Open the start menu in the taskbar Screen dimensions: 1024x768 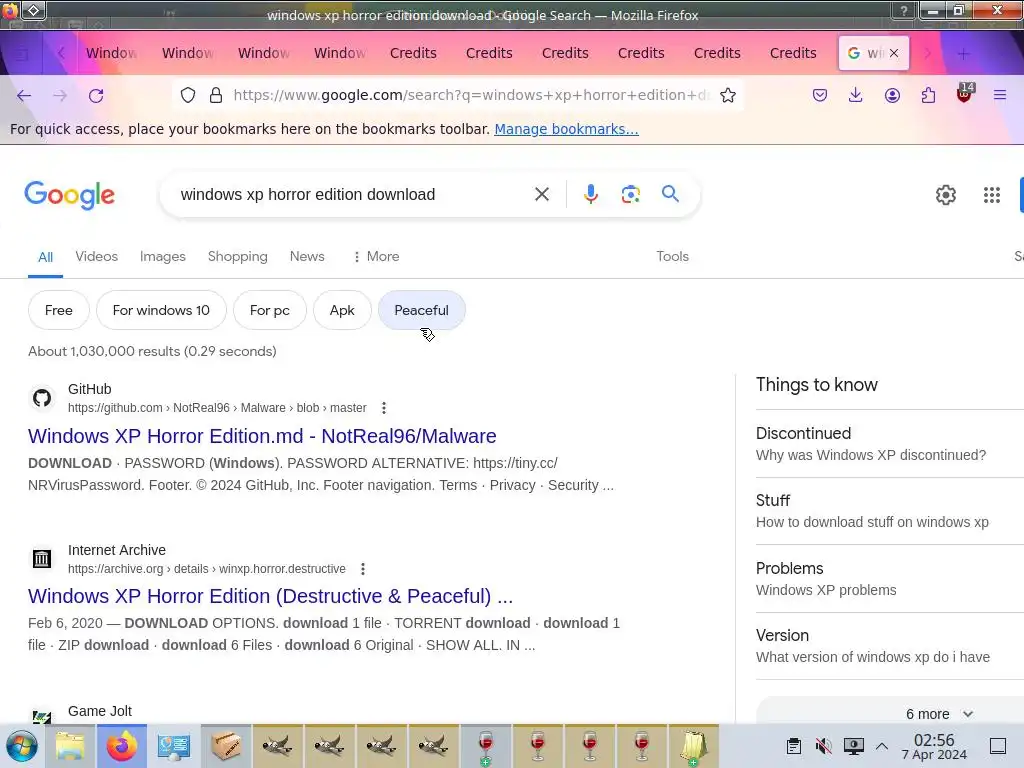[x=22, y=746]
